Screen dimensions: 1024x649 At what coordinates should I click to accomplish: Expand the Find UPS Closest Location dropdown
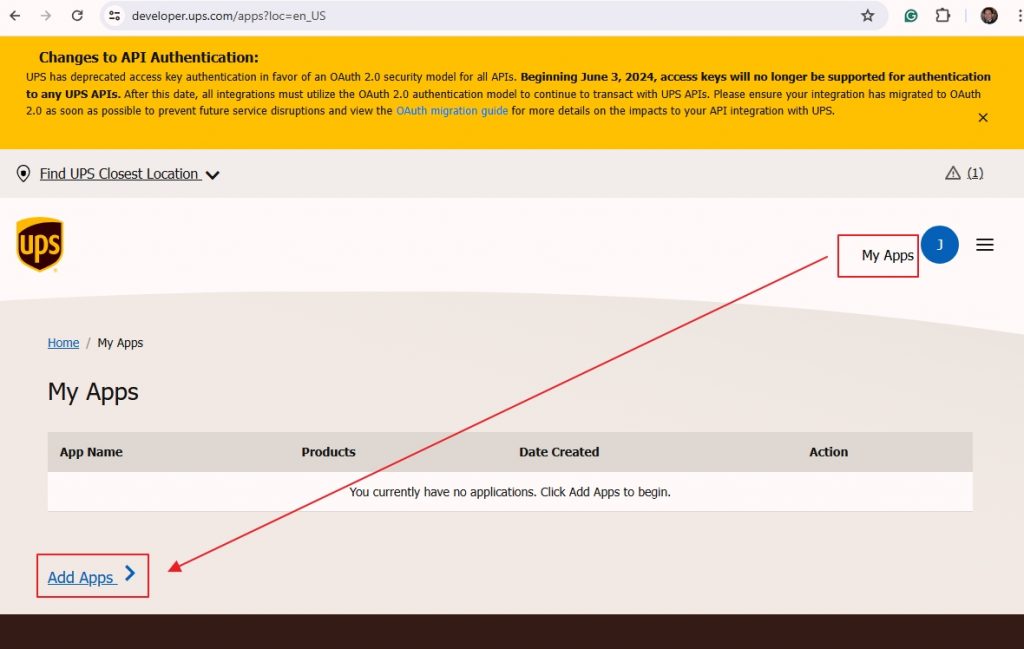[x=213, y=173]
